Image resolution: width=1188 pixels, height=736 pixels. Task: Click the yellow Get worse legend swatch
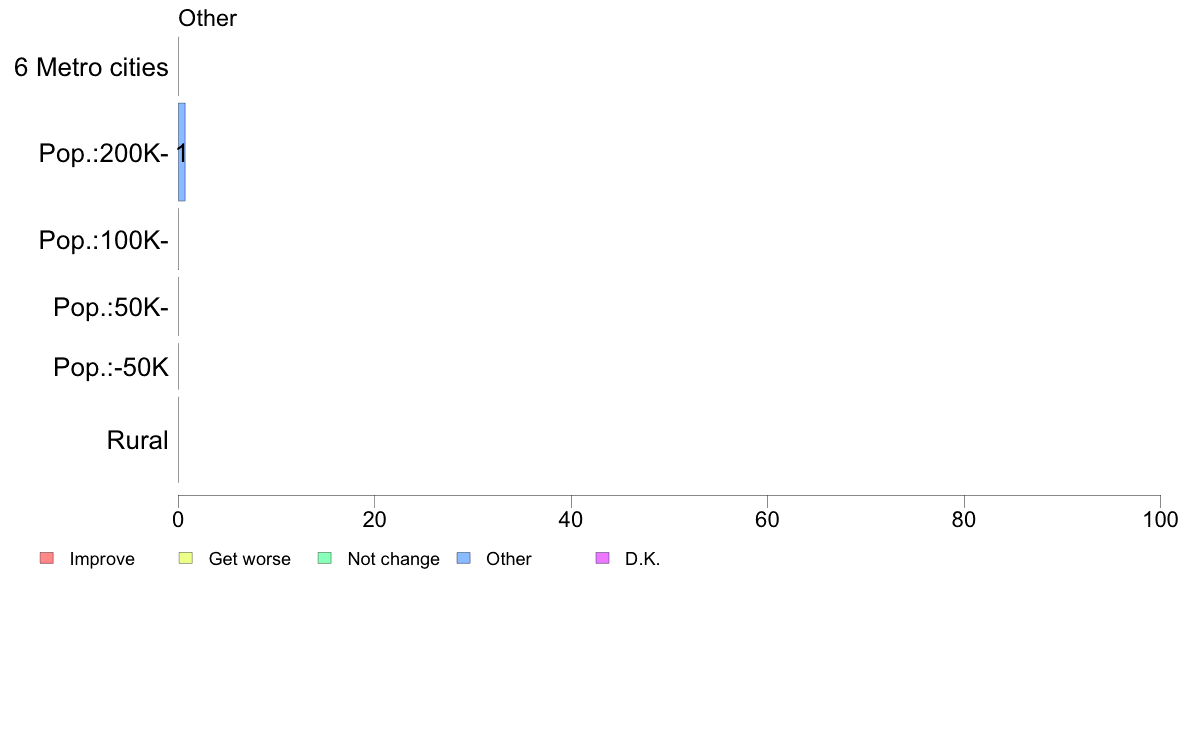(186, 559)
